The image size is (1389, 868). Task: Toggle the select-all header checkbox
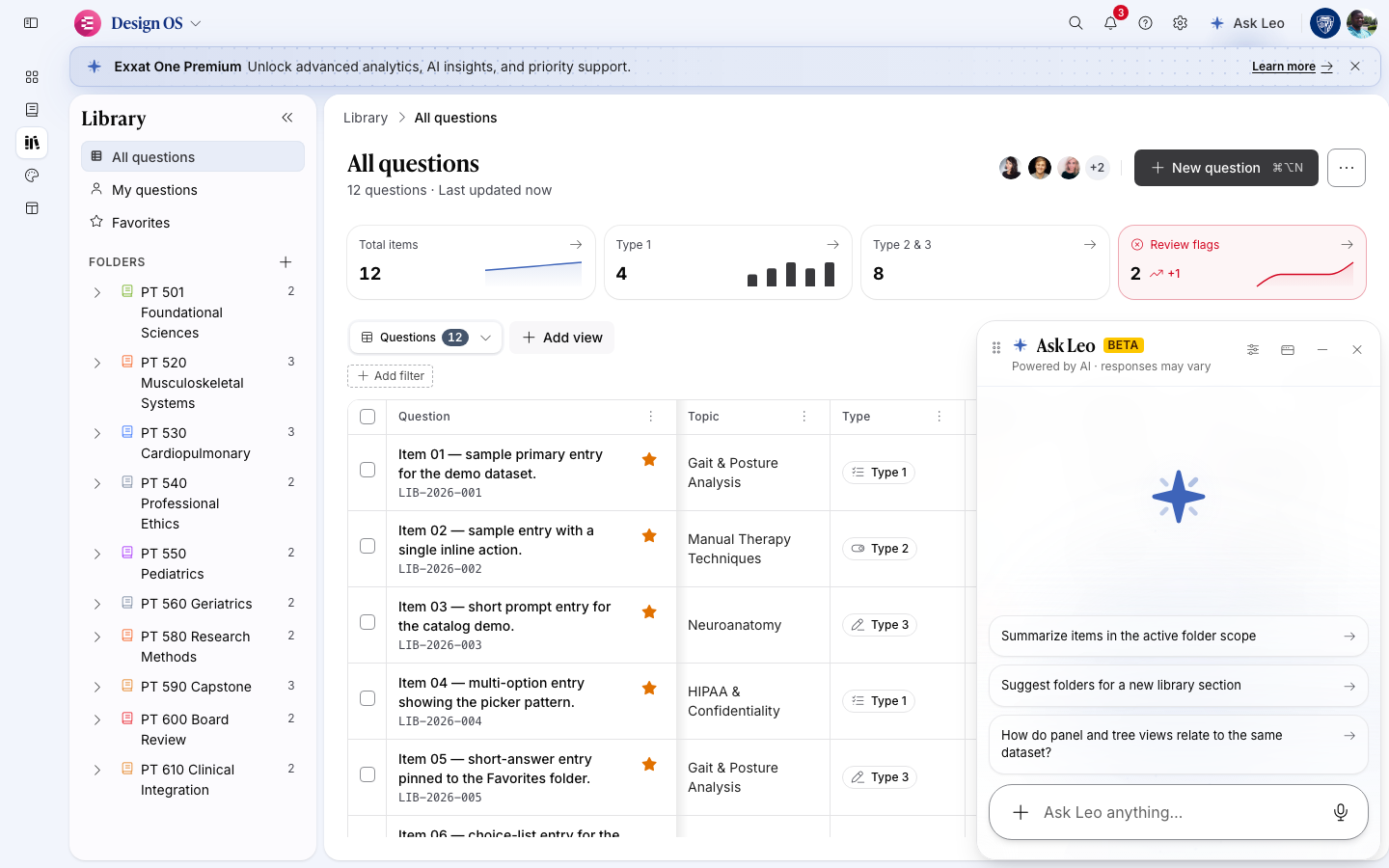point(368,417)
